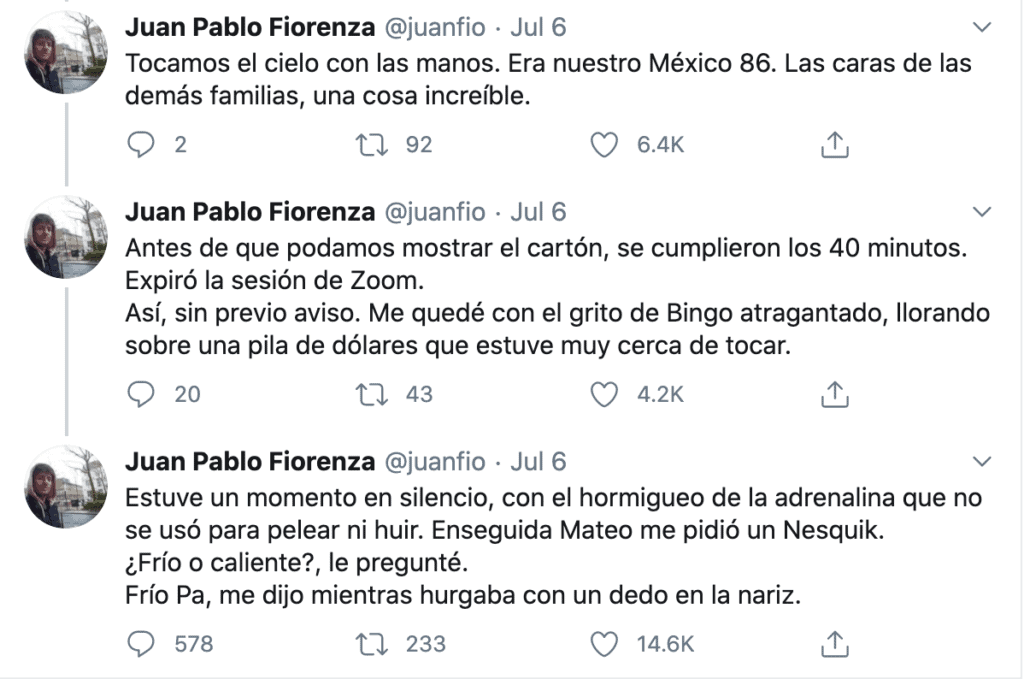
Task: Expand options menu on the Zoom tweet
Action: pos(984,212)
